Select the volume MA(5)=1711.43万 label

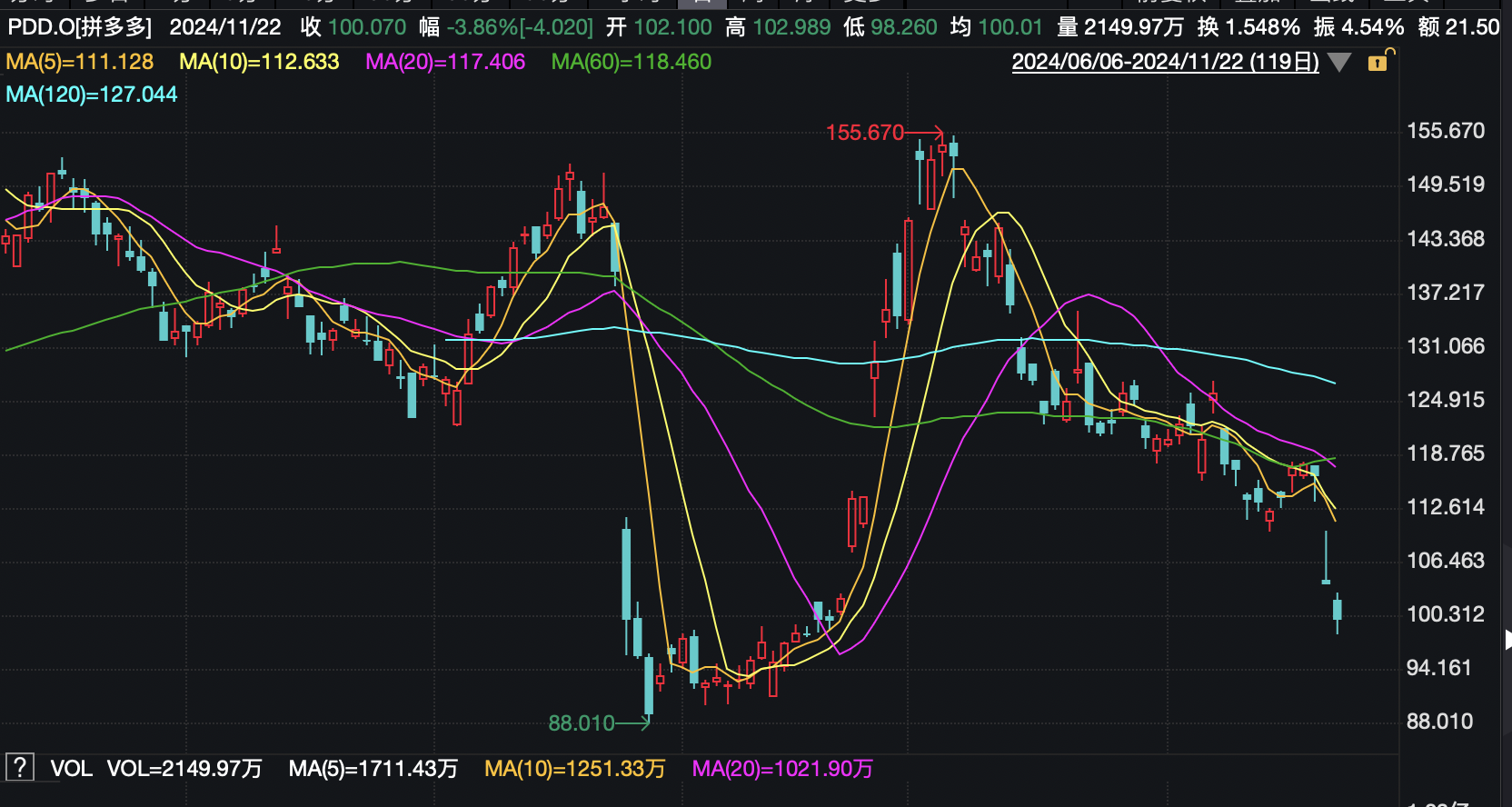tap(373, 769)
